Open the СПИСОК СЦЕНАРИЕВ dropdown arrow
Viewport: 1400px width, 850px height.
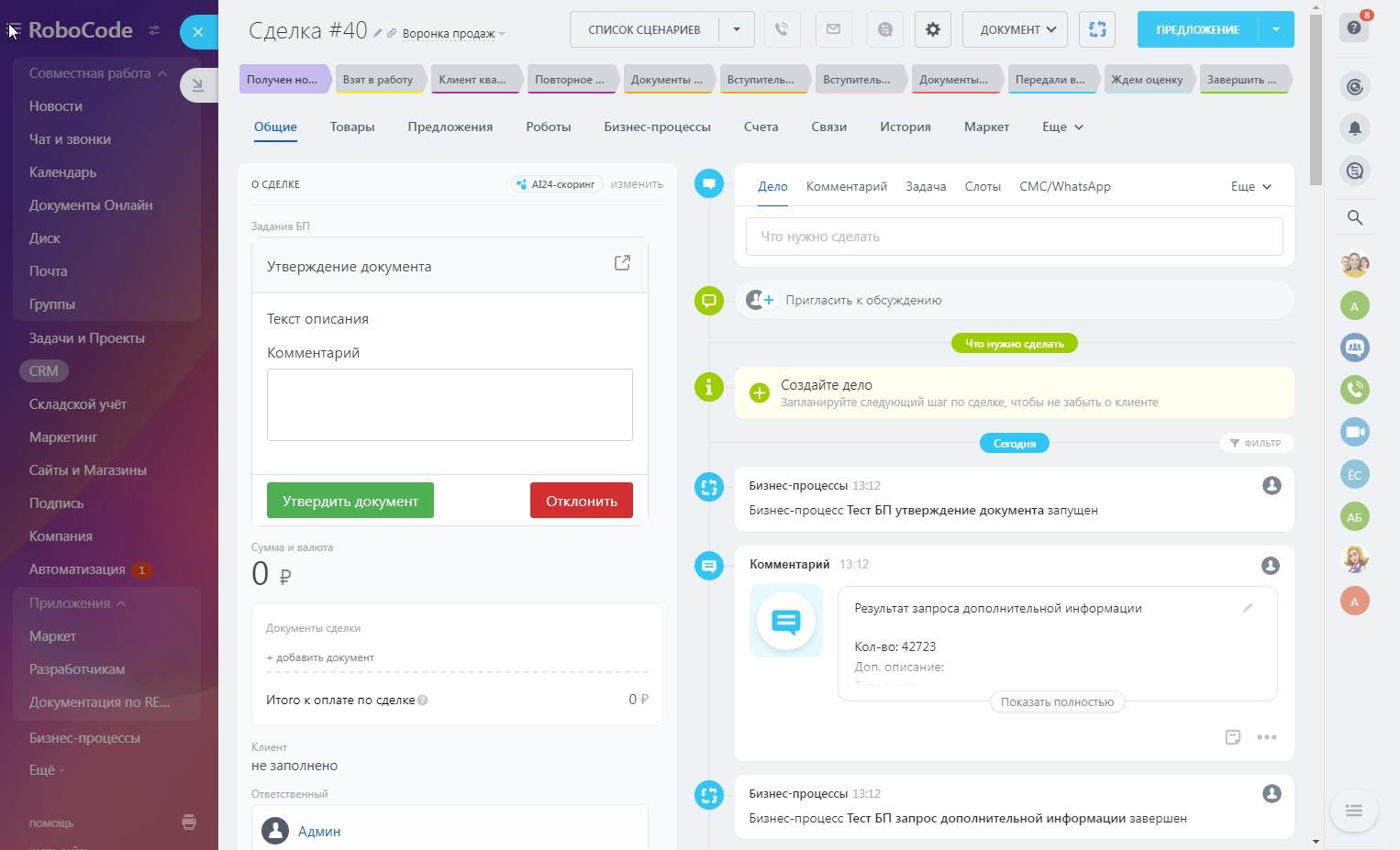[737, 29]
